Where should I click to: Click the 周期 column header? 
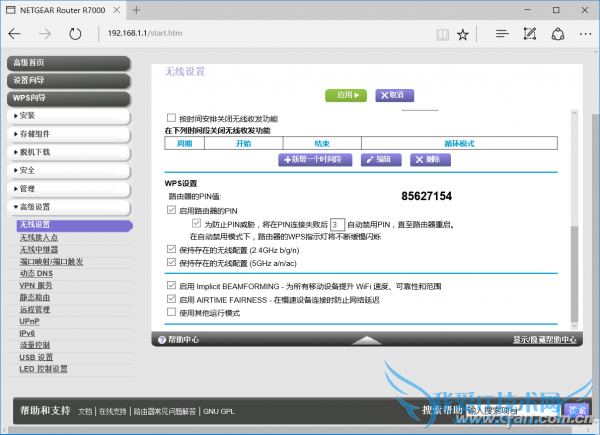[184, 143]
